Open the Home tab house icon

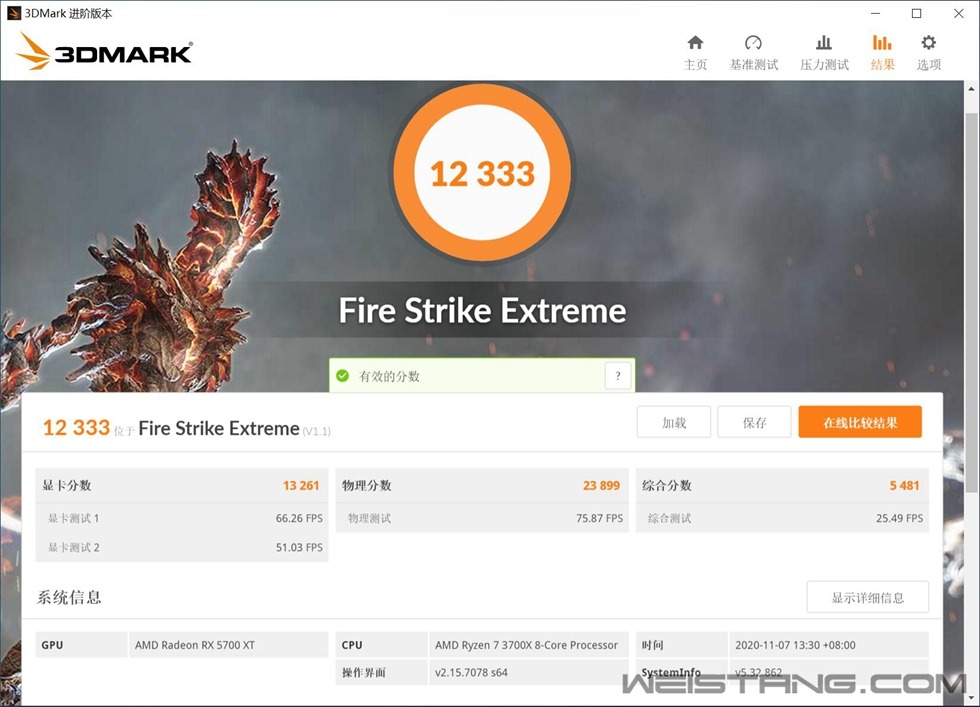tap(695, 43)
